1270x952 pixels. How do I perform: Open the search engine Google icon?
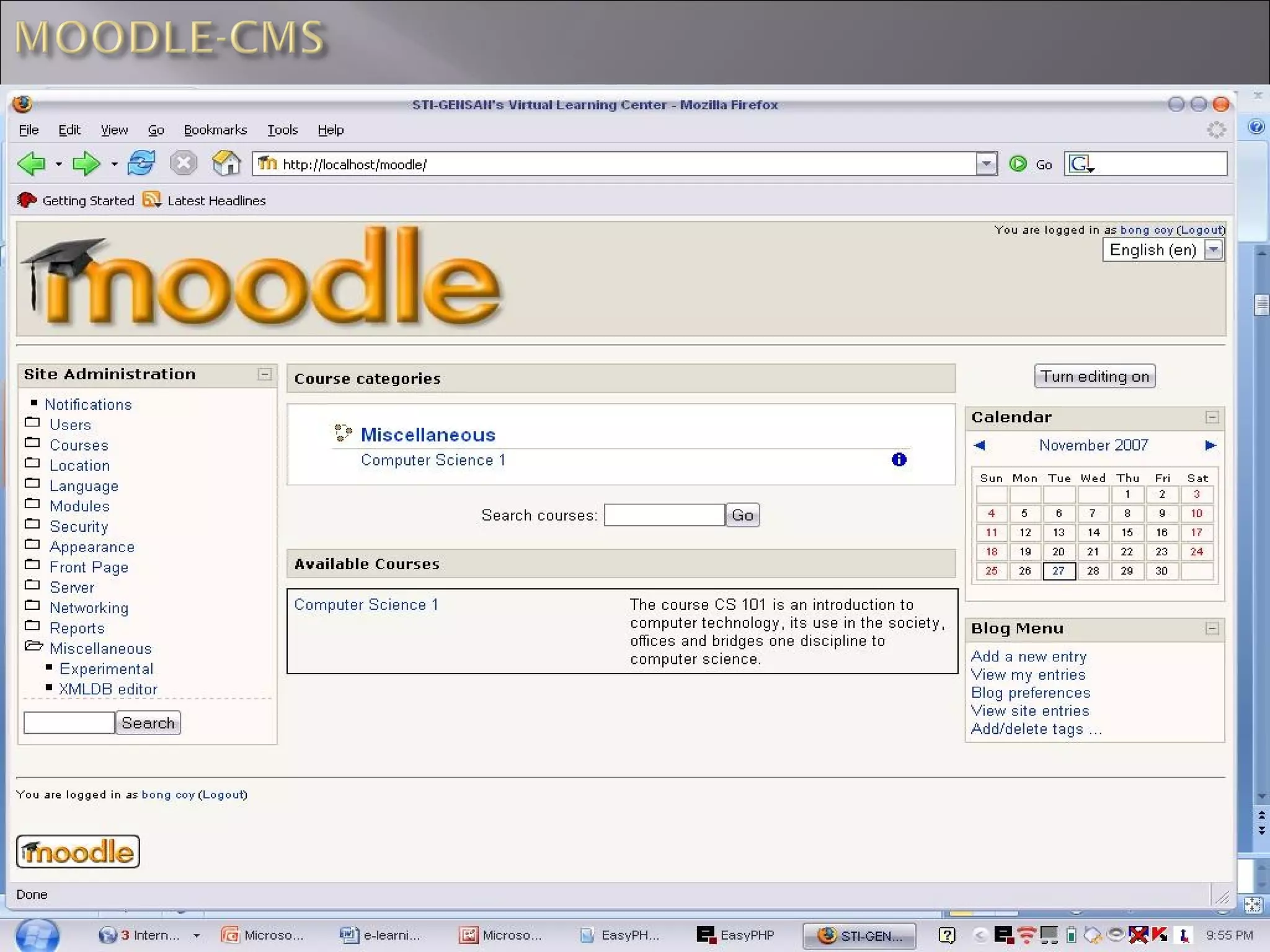click(x=1081, y=164)
